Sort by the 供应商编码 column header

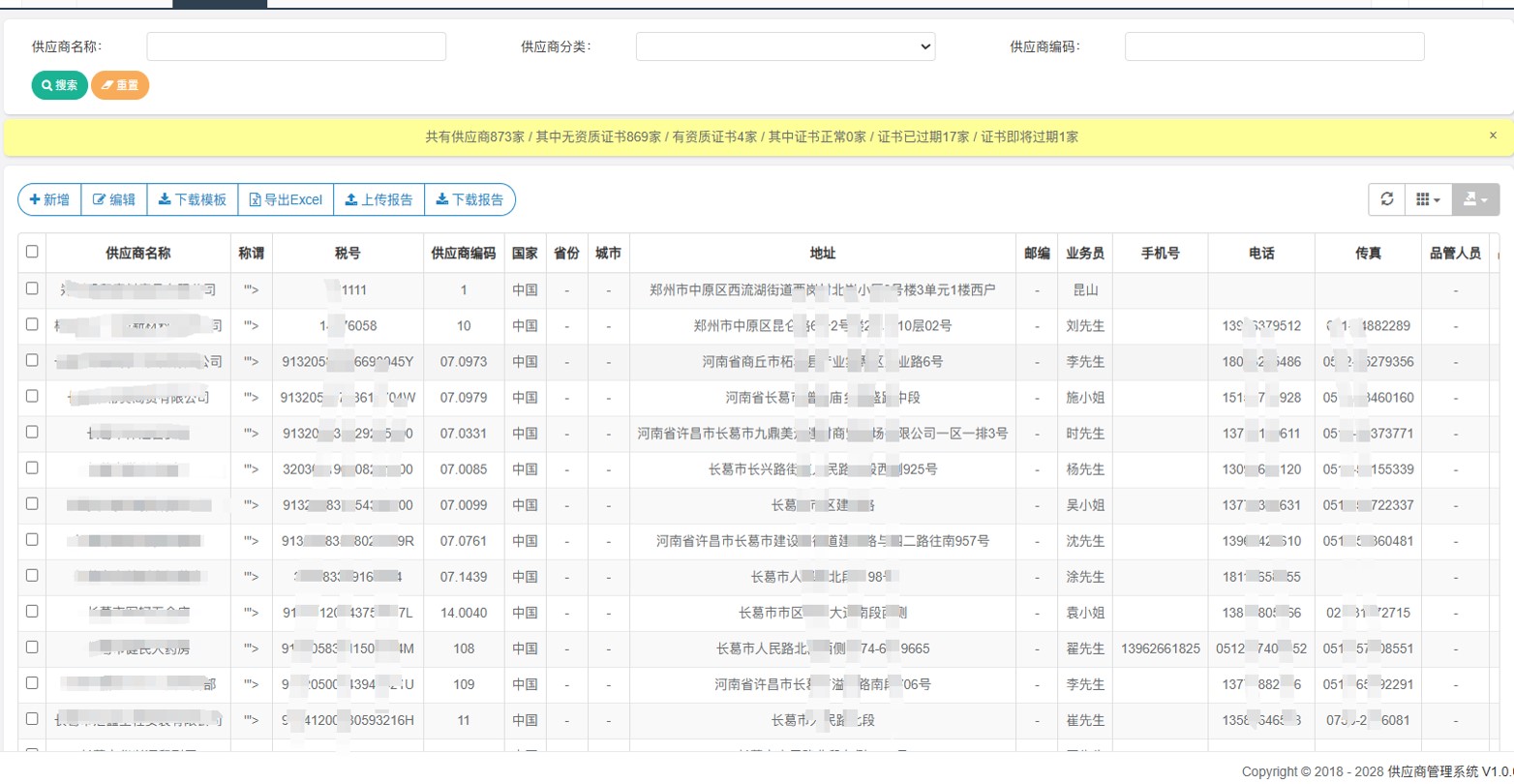463,254
